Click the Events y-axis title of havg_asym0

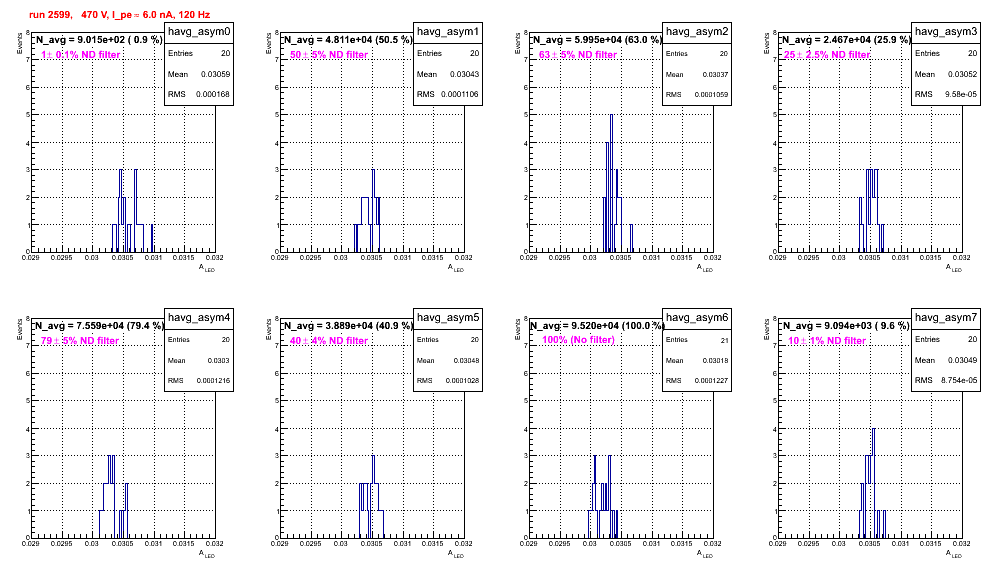[19, 44]
